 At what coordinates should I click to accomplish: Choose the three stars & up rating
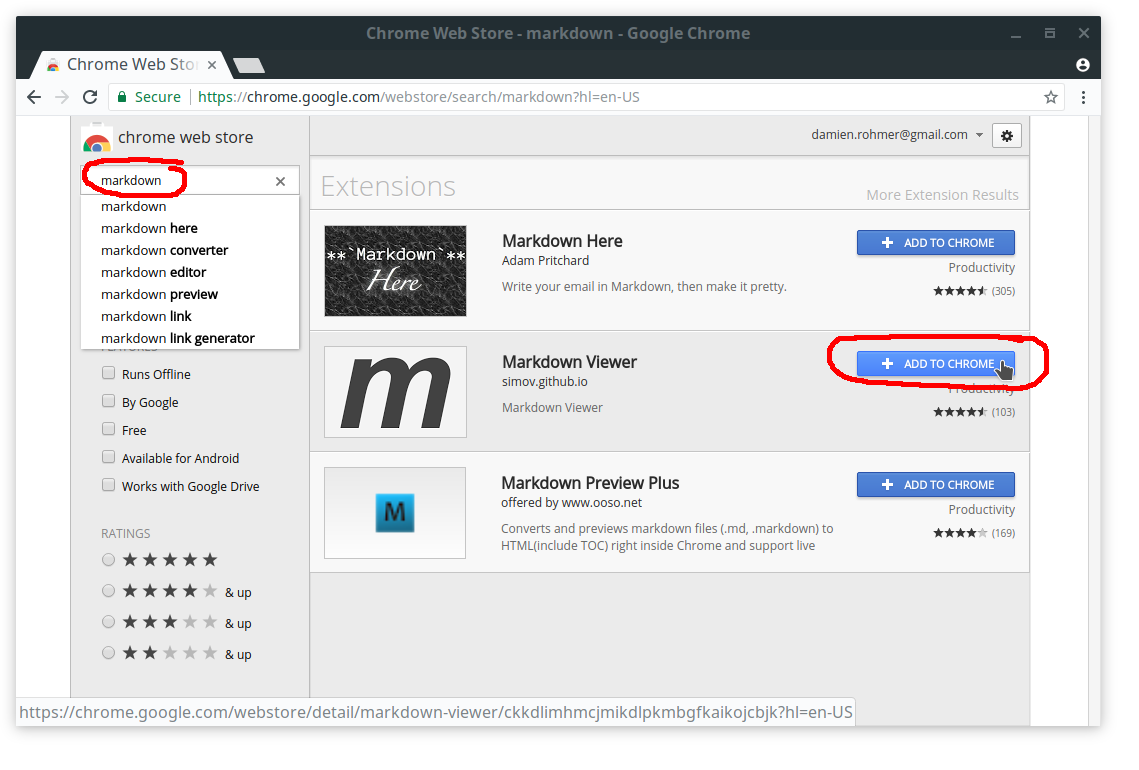tap(109, 622)
